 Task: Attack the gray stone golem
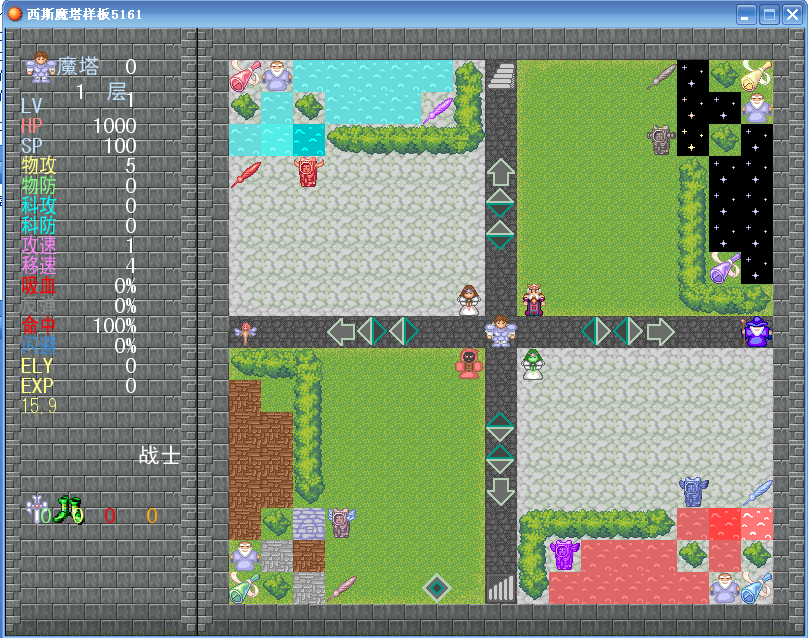pos(661,140)
